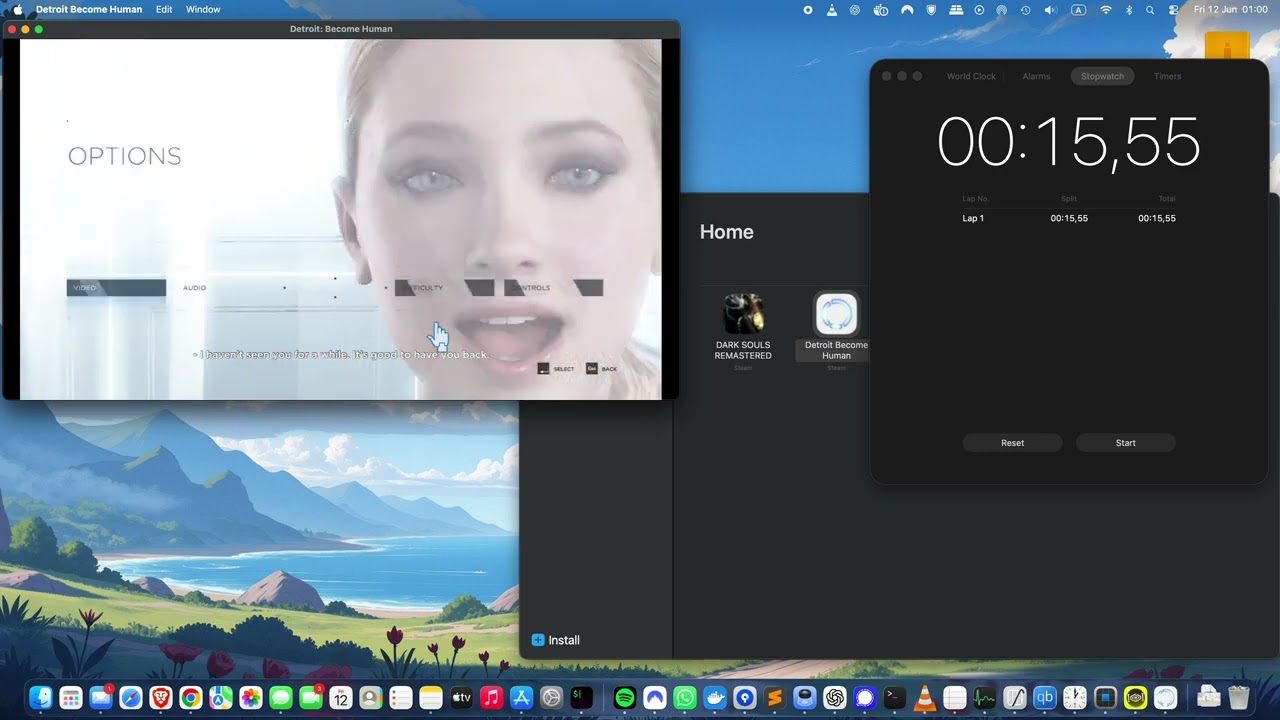1280x720 pixels.
Task: Click the volume icon in menu bar
Action: (1050, 9)
